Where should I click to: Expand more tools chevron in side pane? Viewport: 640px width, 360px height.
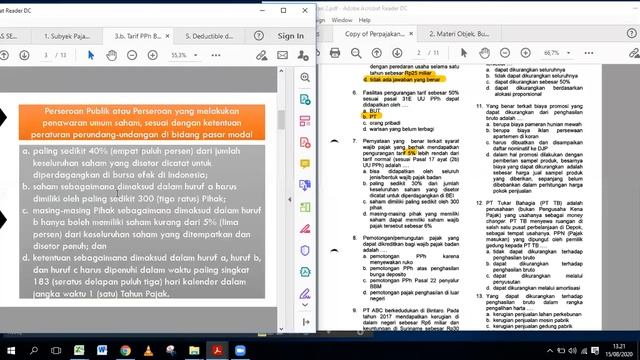305,305
